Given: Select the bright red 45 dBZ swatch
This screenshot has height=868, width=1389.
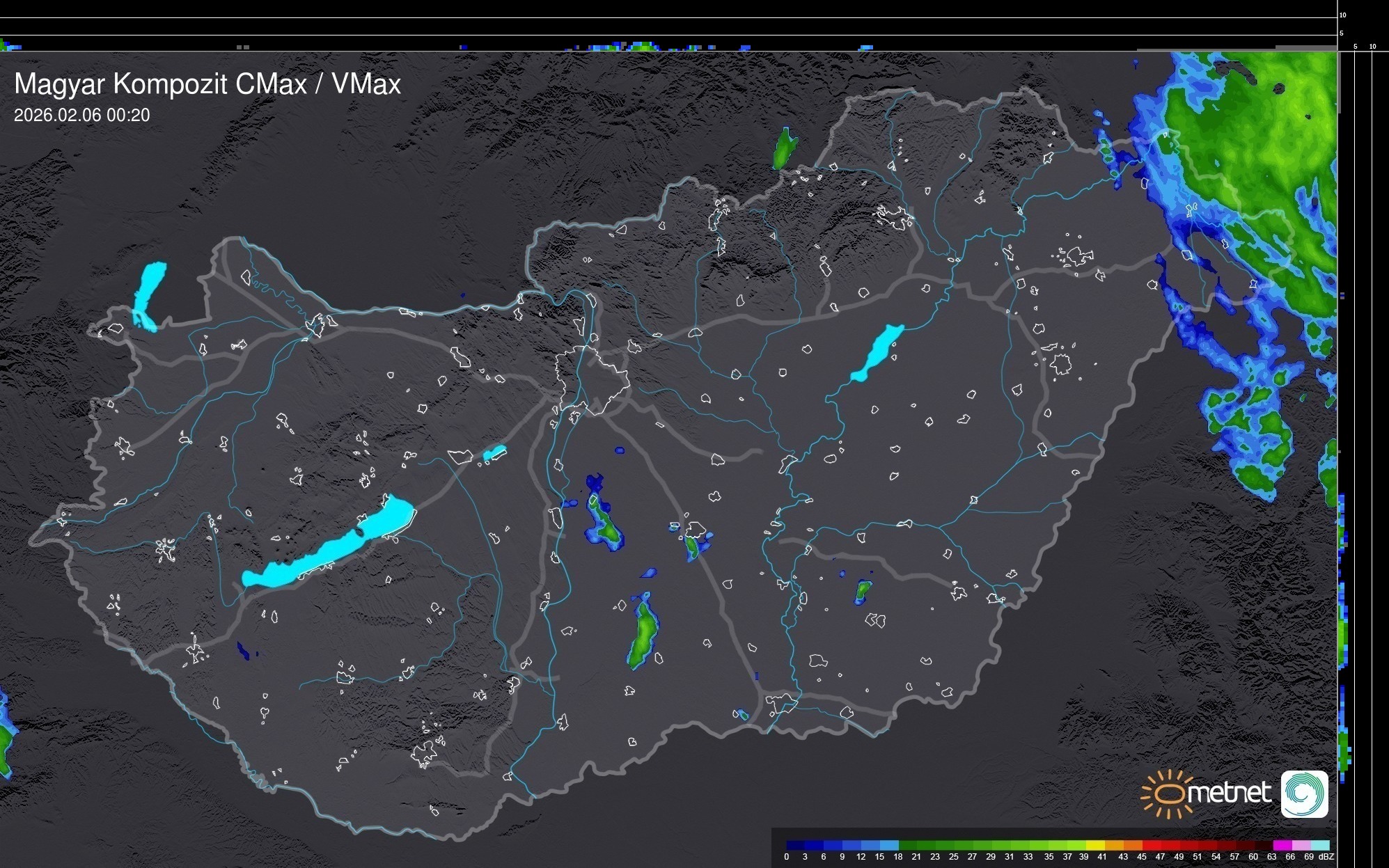Looking at the screenshot, I should pyautogui.click(x=1150, y=845).
